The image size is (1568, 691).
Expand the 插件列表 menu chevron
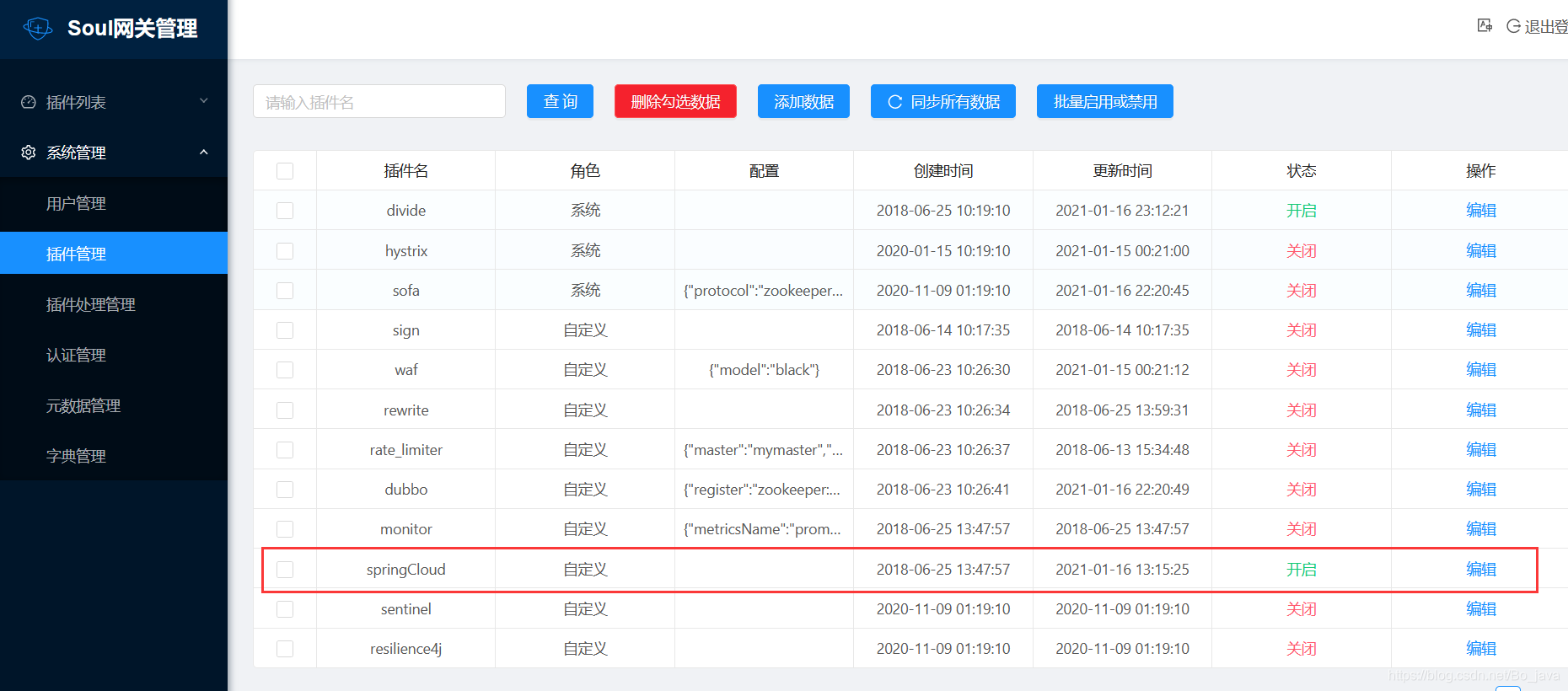(x=203, y=101)
